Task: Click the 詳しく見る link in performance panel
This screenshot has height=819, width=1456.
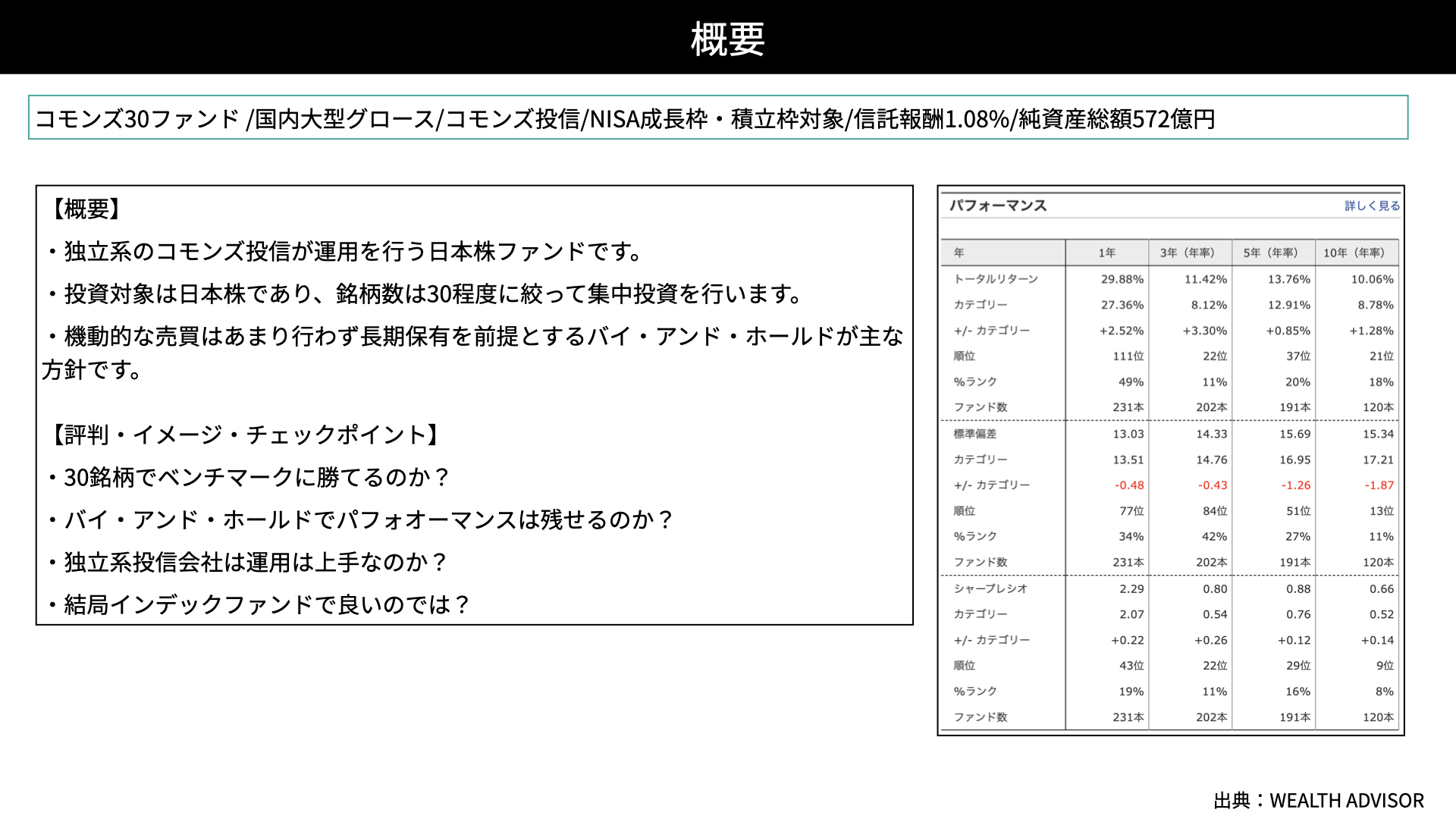Action: coord(1372,206)
